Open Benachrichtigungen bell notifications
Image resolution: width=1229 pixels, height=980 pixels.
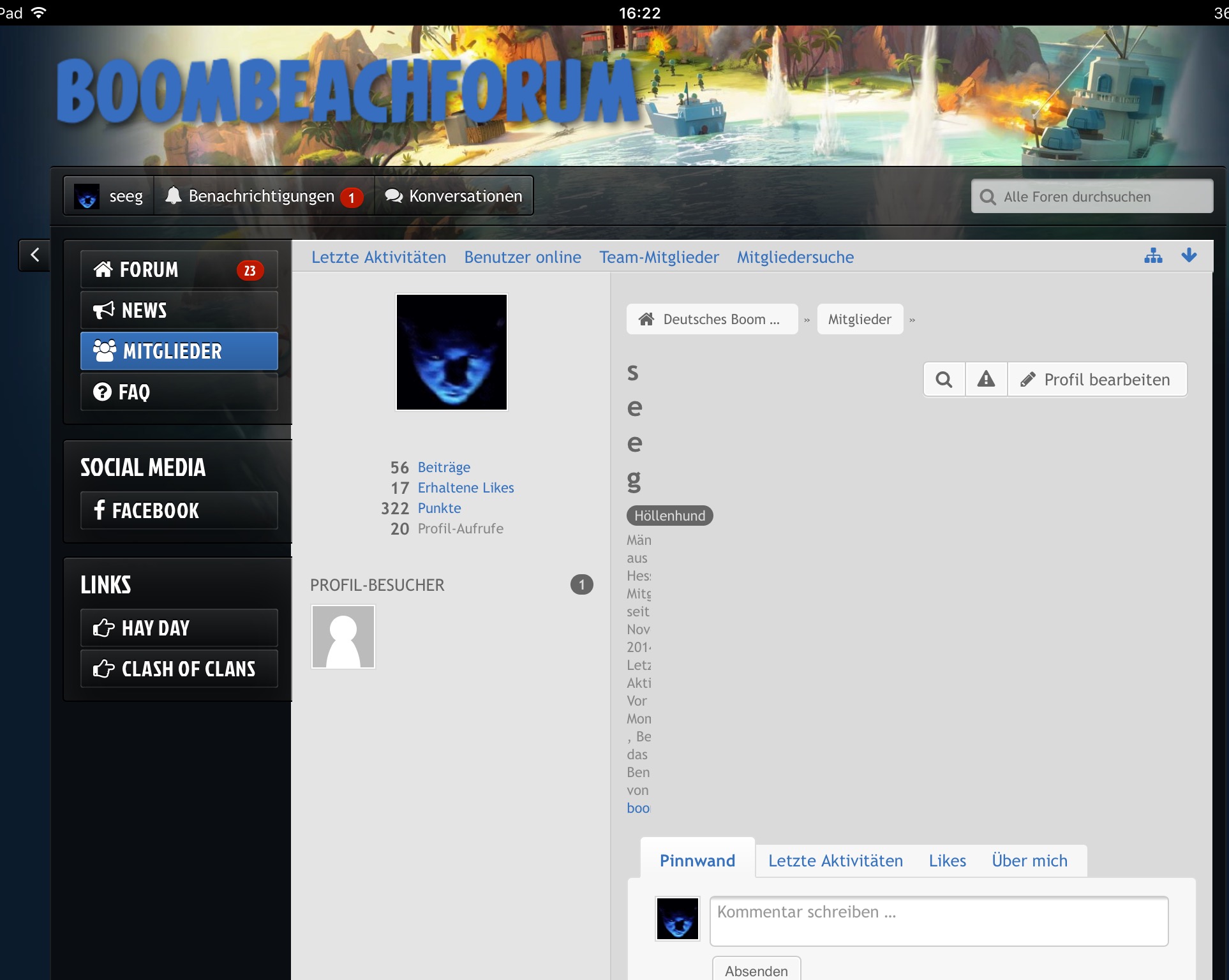[263, 197]
